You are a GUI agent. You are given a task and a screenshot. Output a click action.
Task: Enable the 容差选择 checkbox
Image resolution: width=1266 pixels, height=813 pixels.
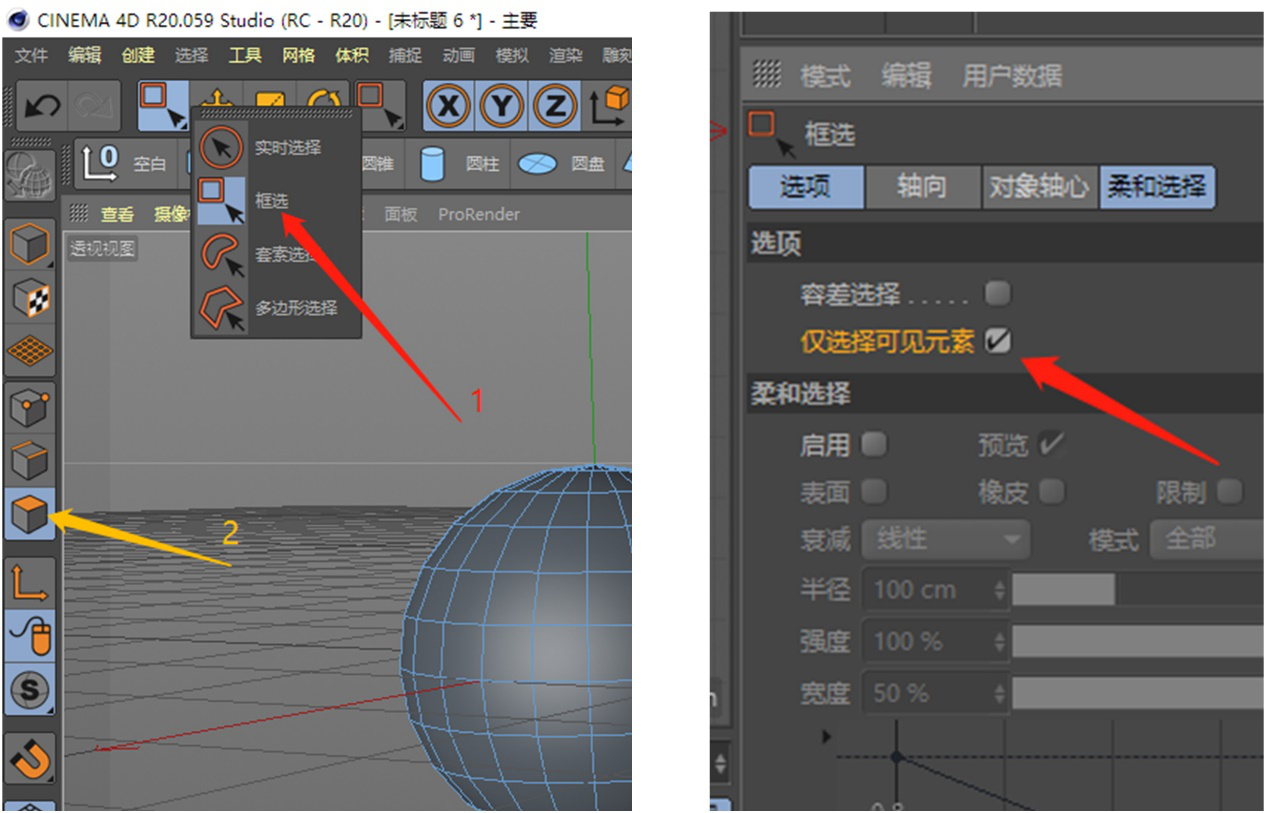[997, 294]
